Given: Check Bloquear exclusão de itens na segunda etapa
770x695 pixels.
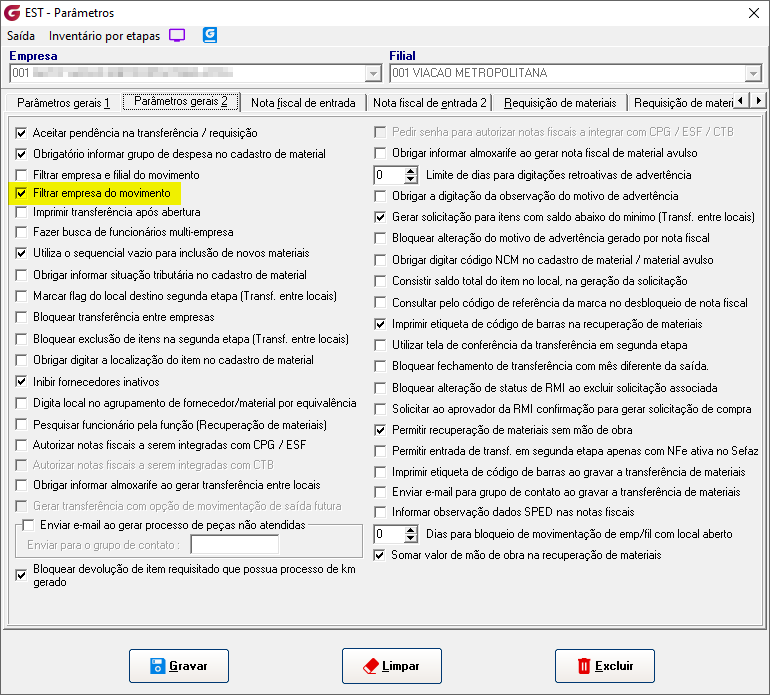Looking at the screenshot, I should pos(21,339).
